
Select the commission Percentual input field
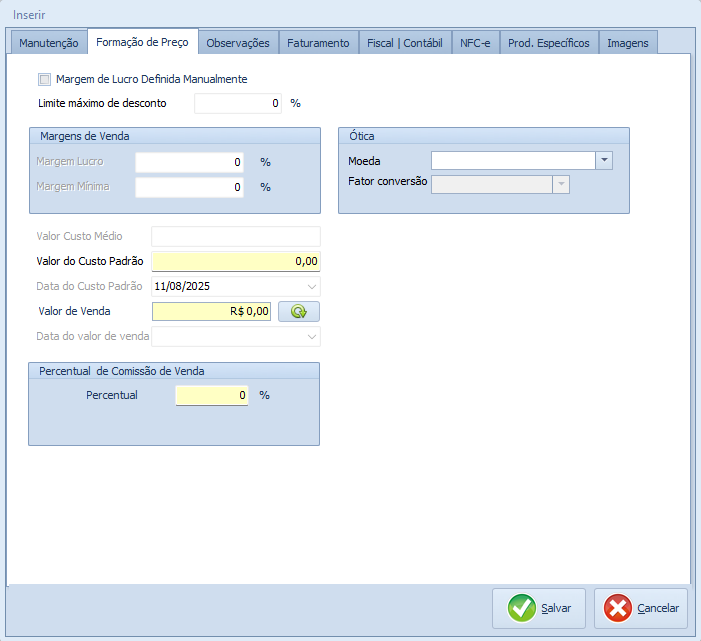211,395
